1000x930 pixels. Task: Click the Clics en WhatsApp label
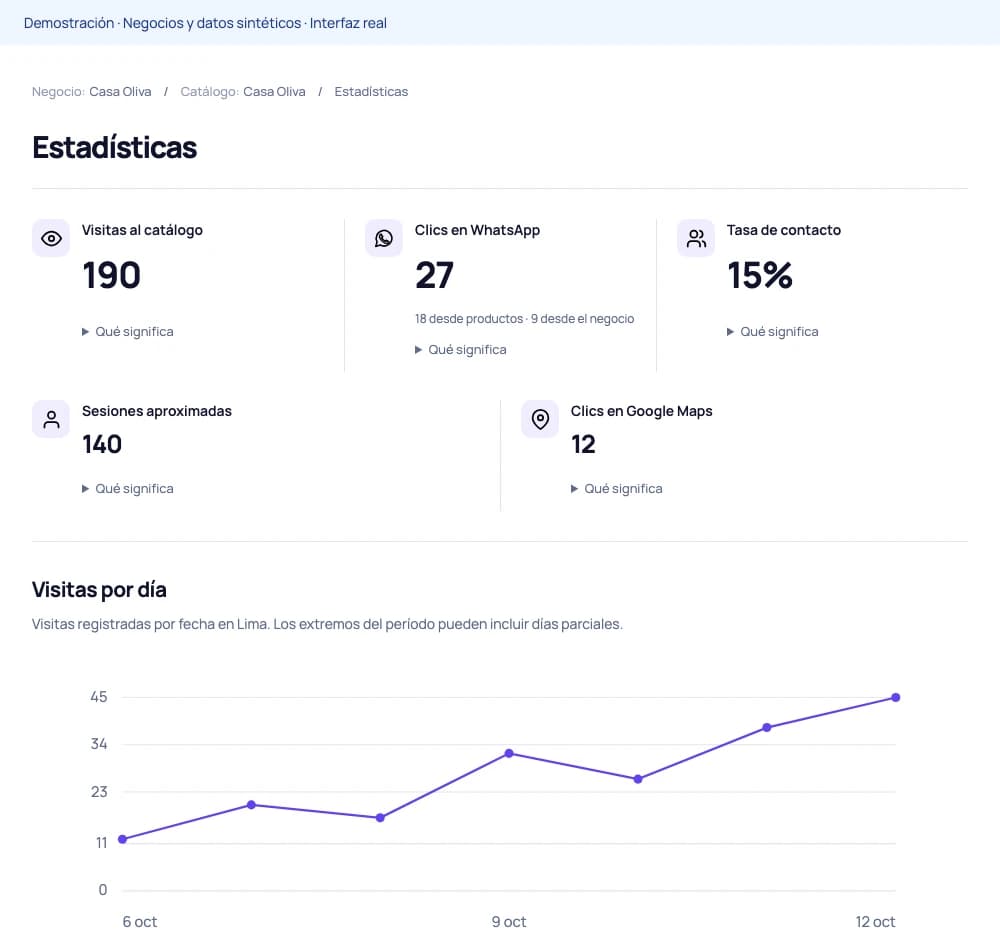tap(477, 230)
